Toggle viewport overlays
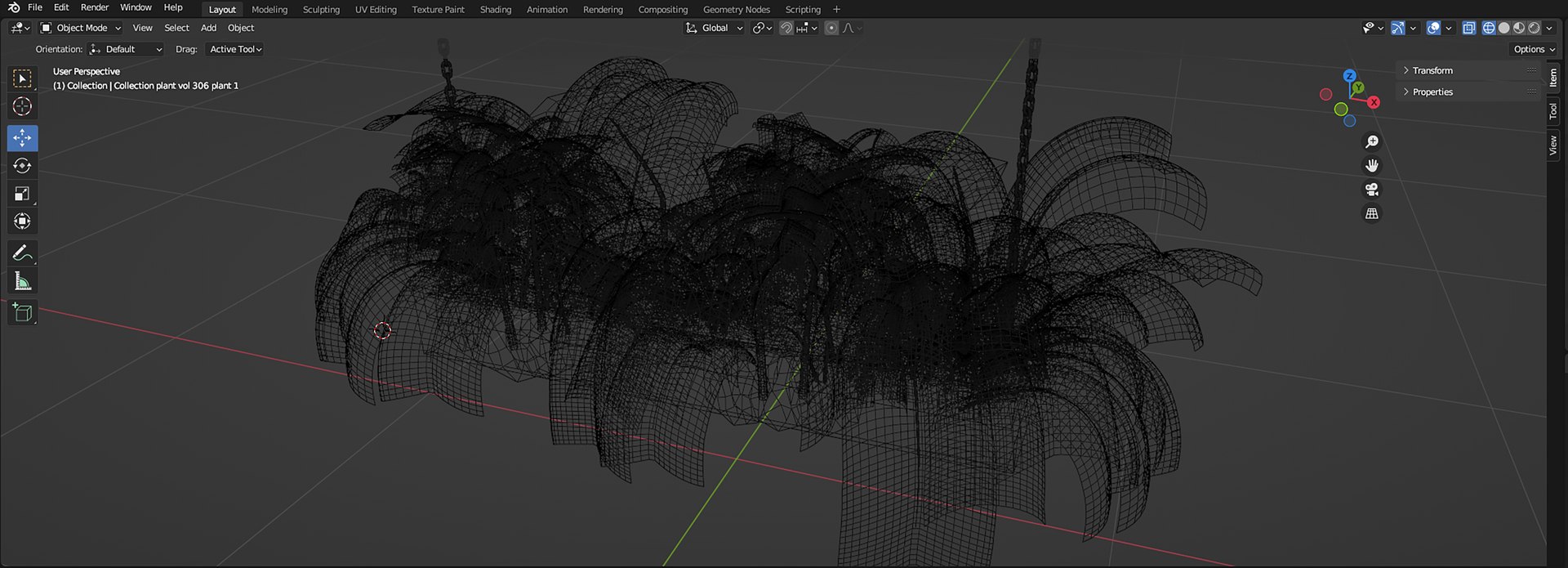 click(x=1433, y=28)
